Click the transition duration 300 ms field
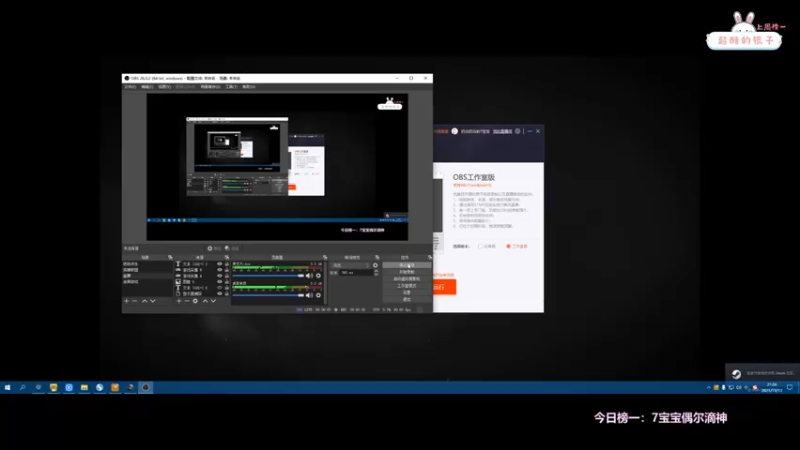The width and height of the screenshot is (800, 450). point(356,273)
